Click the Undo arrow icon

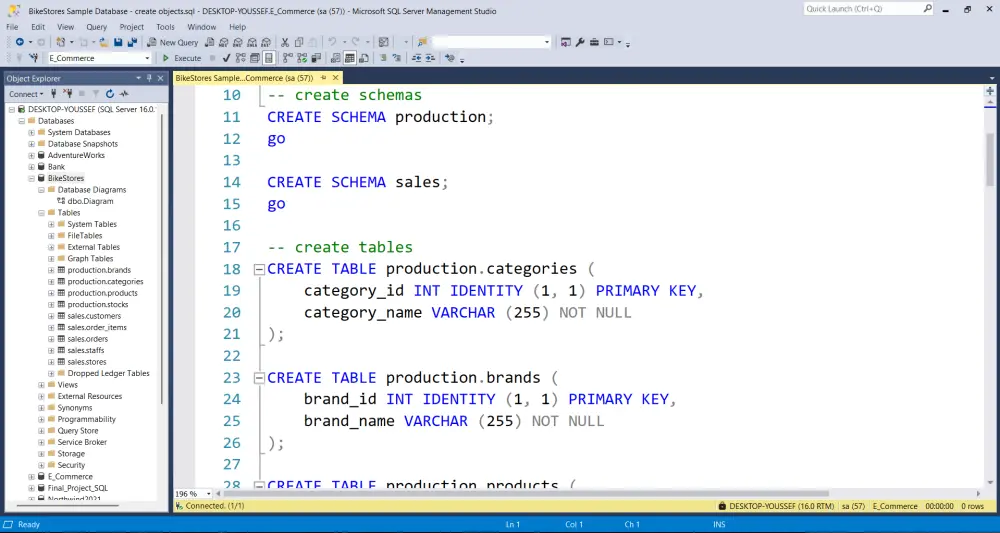(332, 42)
